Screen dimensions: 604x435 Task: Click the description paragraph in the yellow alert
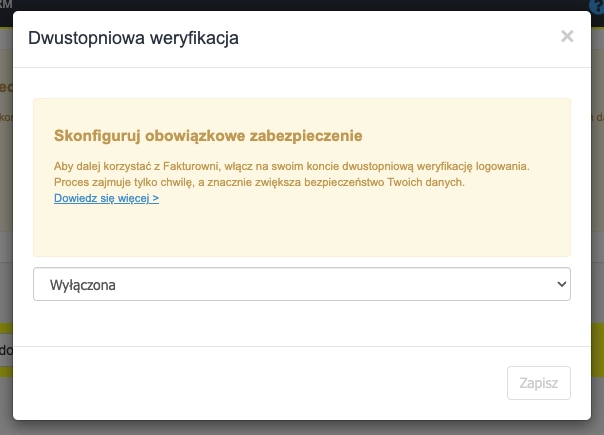point(290,174)
